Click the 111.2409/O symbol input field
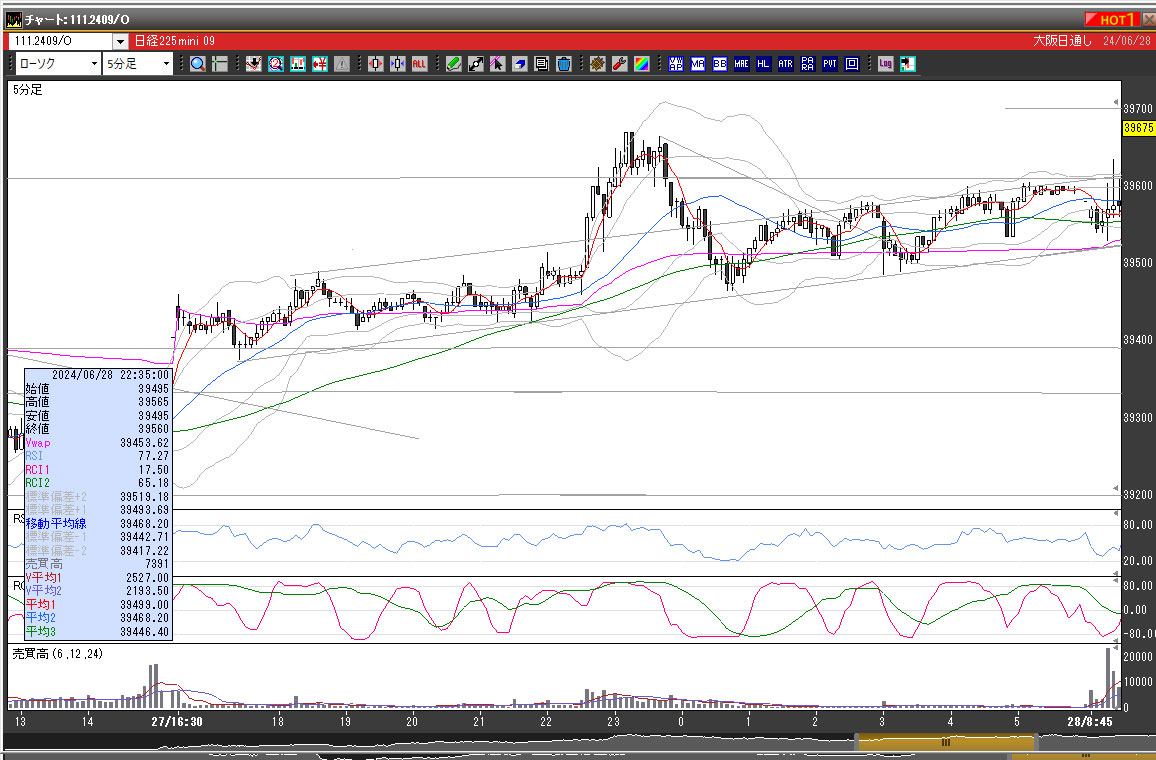 click(62, 41)
